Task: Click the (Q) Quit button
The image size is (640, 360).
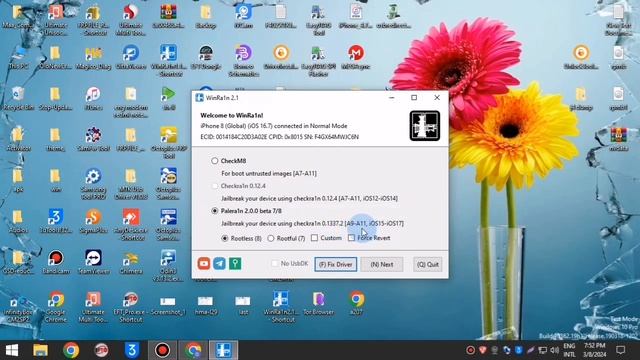Action: point(427,264)
